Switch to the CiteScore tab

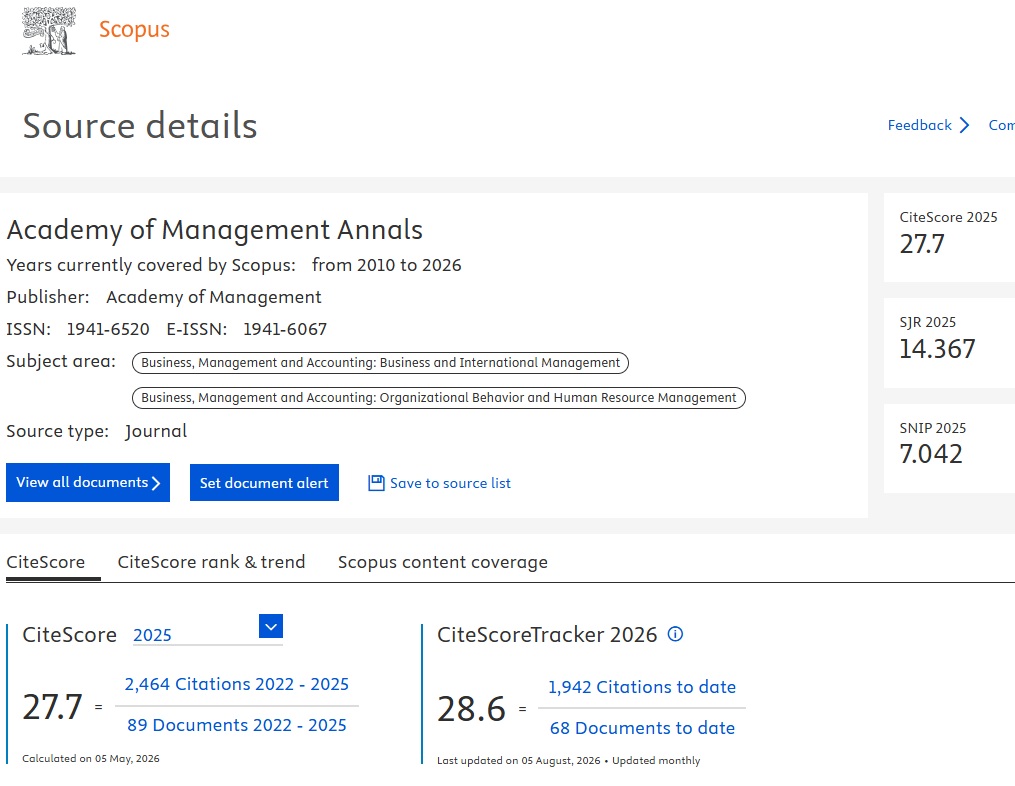[46, 562]
